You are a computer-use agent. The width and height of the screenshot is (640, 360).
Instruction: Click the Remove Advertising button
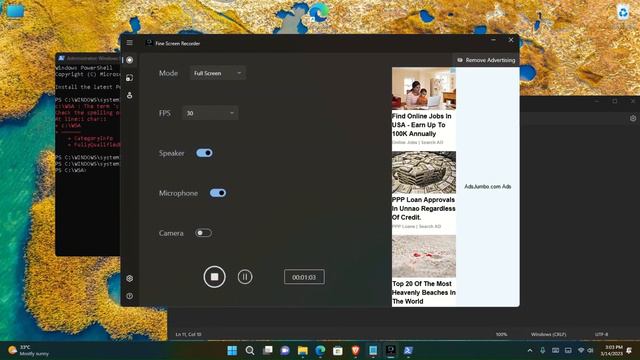[486, 60]
